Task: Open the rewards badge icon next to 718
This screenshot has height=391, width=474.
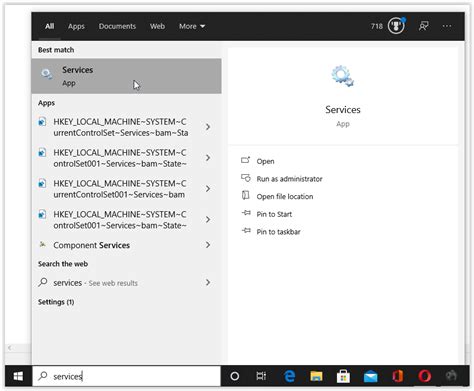Action: (396, 26)
